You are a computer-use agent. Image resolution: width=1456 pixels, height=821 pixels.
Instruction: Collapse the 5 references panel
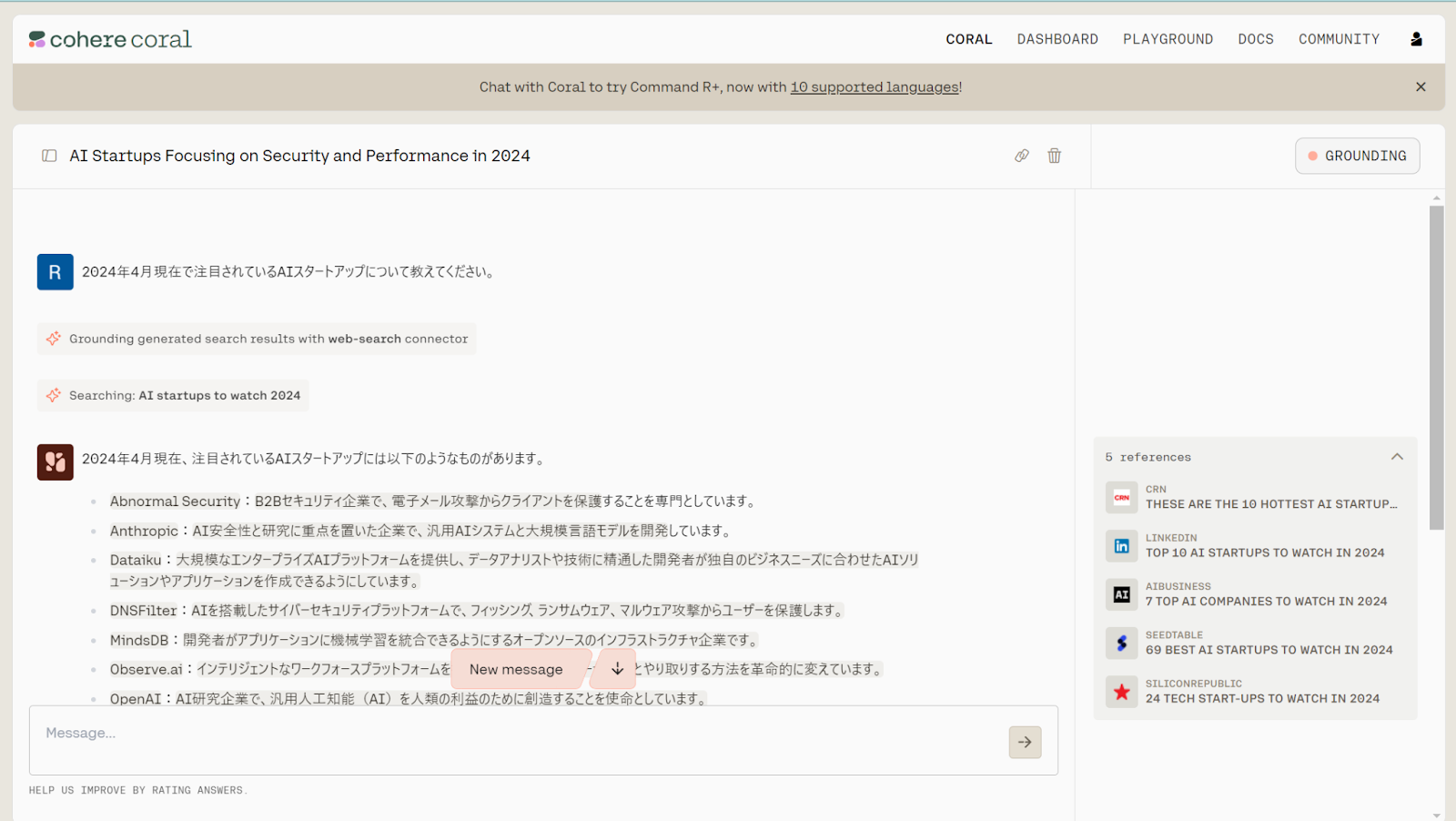point(1397,456)
